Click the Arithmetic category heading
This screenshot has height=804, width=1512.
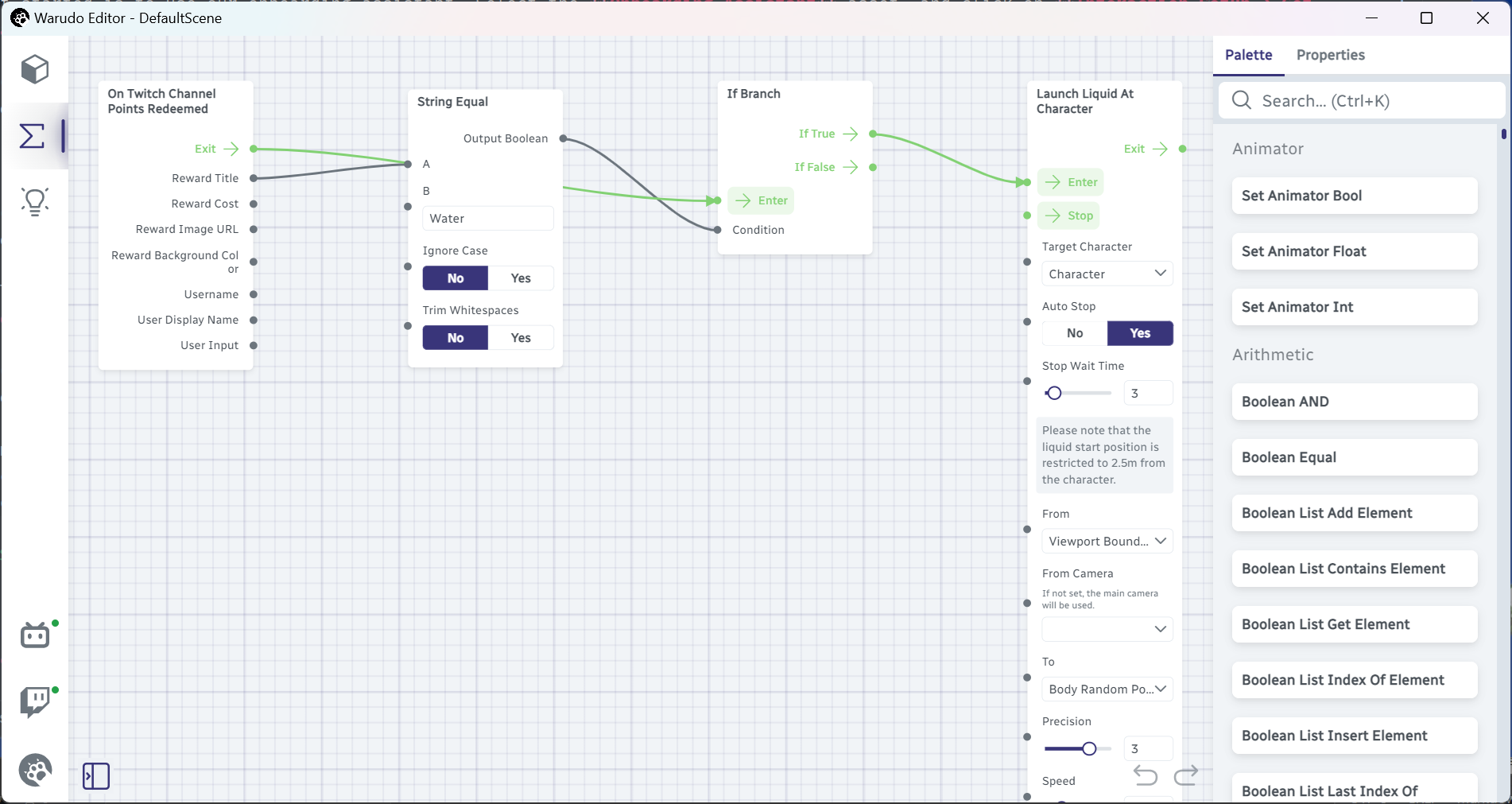click(1273, 355)
